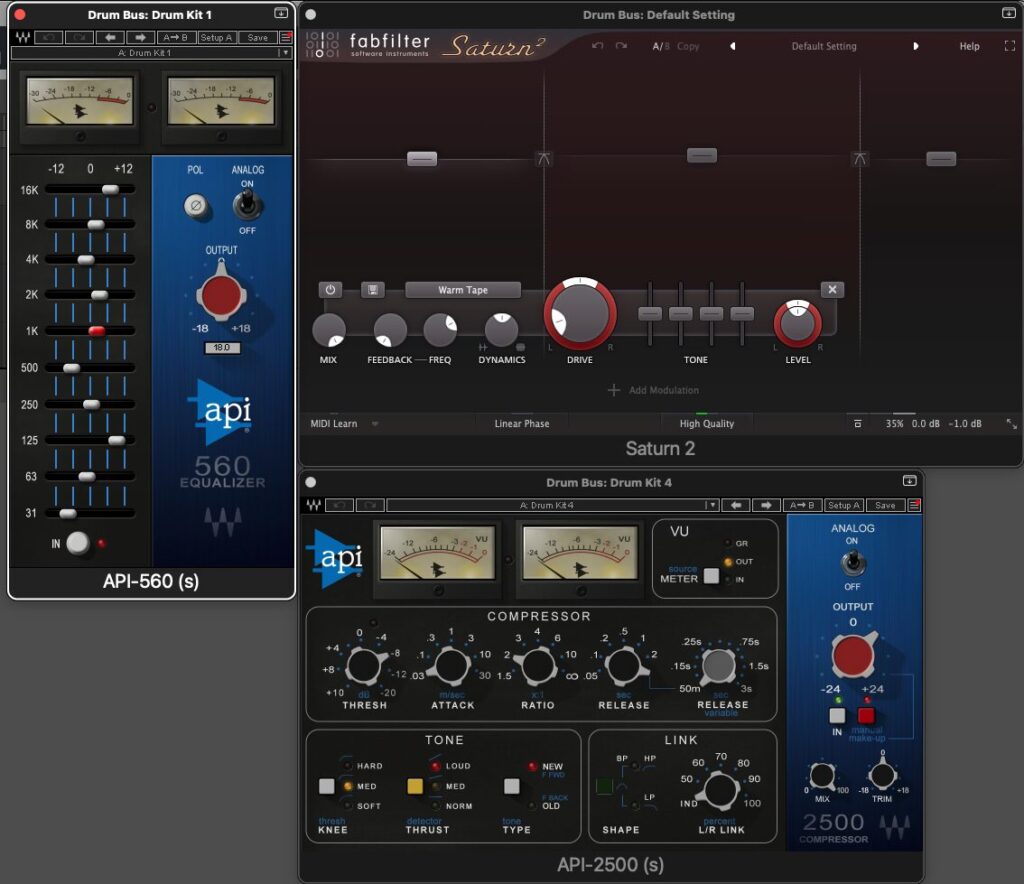This screenshot has height=884, width=1024.
Task: Click Setup A in API-560 toolbar
Action: [x=216, y=37]
